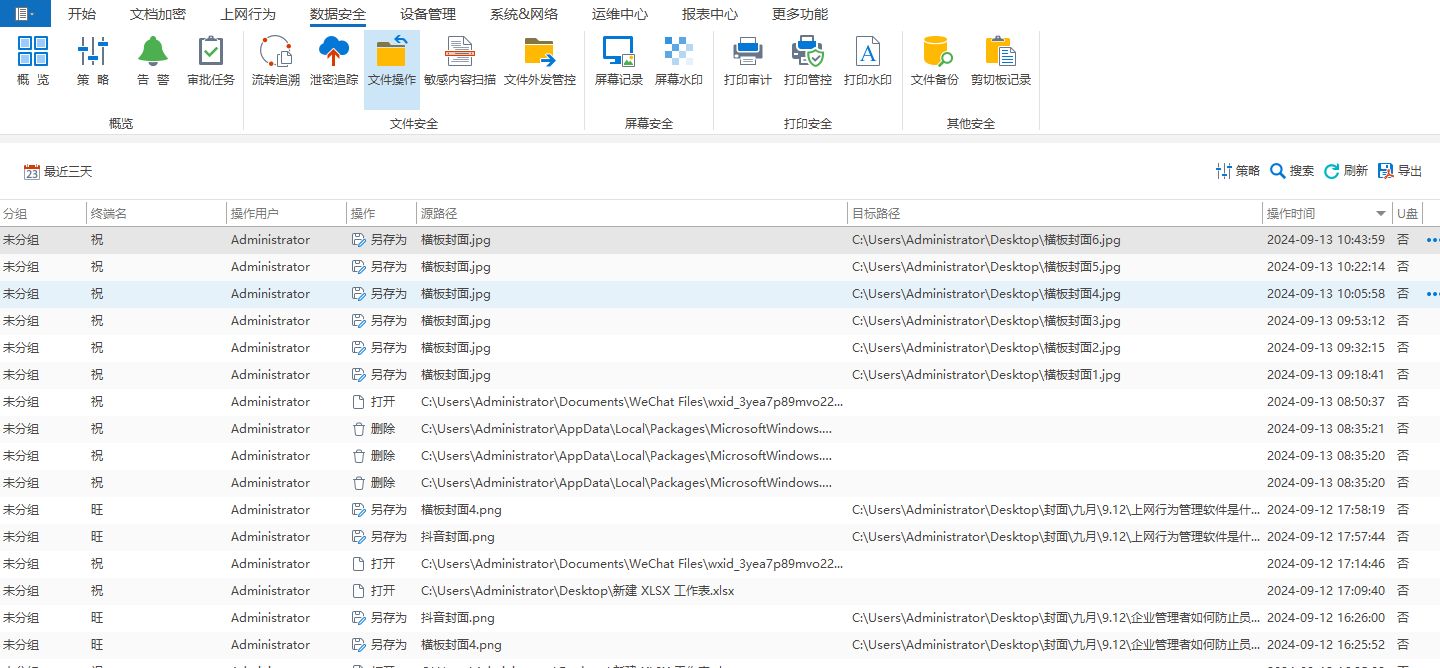Open more options on the 10:43:59 row
The height and width of the screenshot is (668, 1440).
click(x=1432, y=240)
